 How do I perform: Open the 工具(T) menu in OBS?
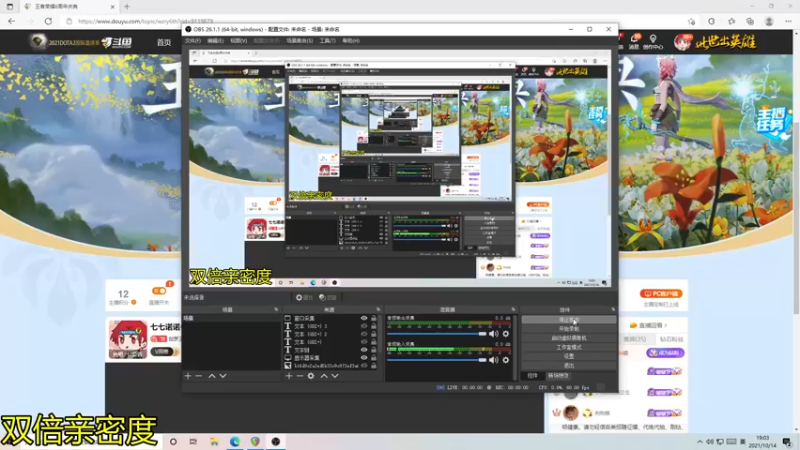tap(327, 41)
